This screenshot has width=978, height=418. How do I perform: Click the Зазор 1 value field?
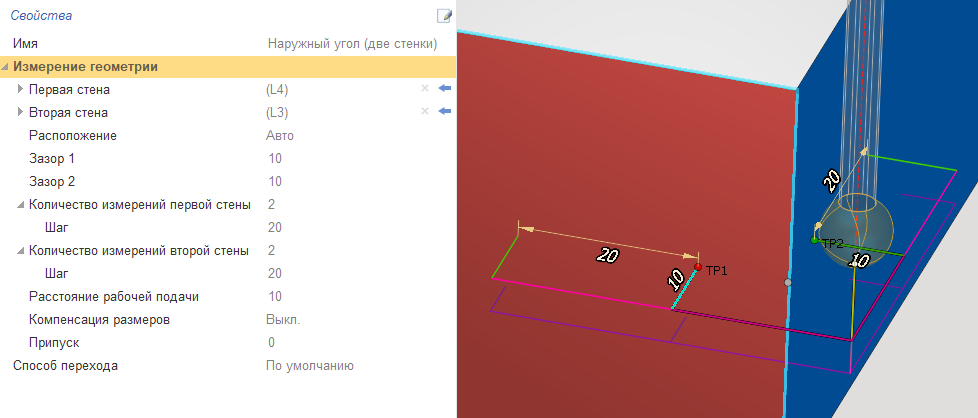point(275,159)
